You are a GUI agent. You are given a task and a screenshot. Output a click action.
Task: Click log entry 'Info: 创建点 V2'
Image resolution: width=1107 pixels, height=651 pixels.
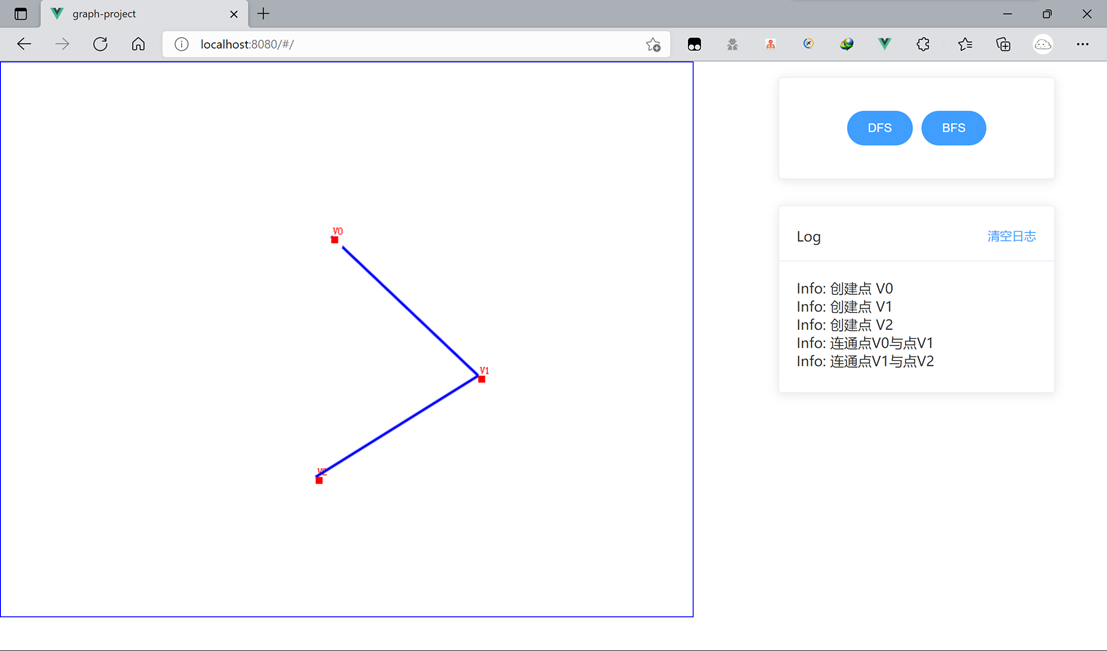pyautogui.click(x=845, y=325)
